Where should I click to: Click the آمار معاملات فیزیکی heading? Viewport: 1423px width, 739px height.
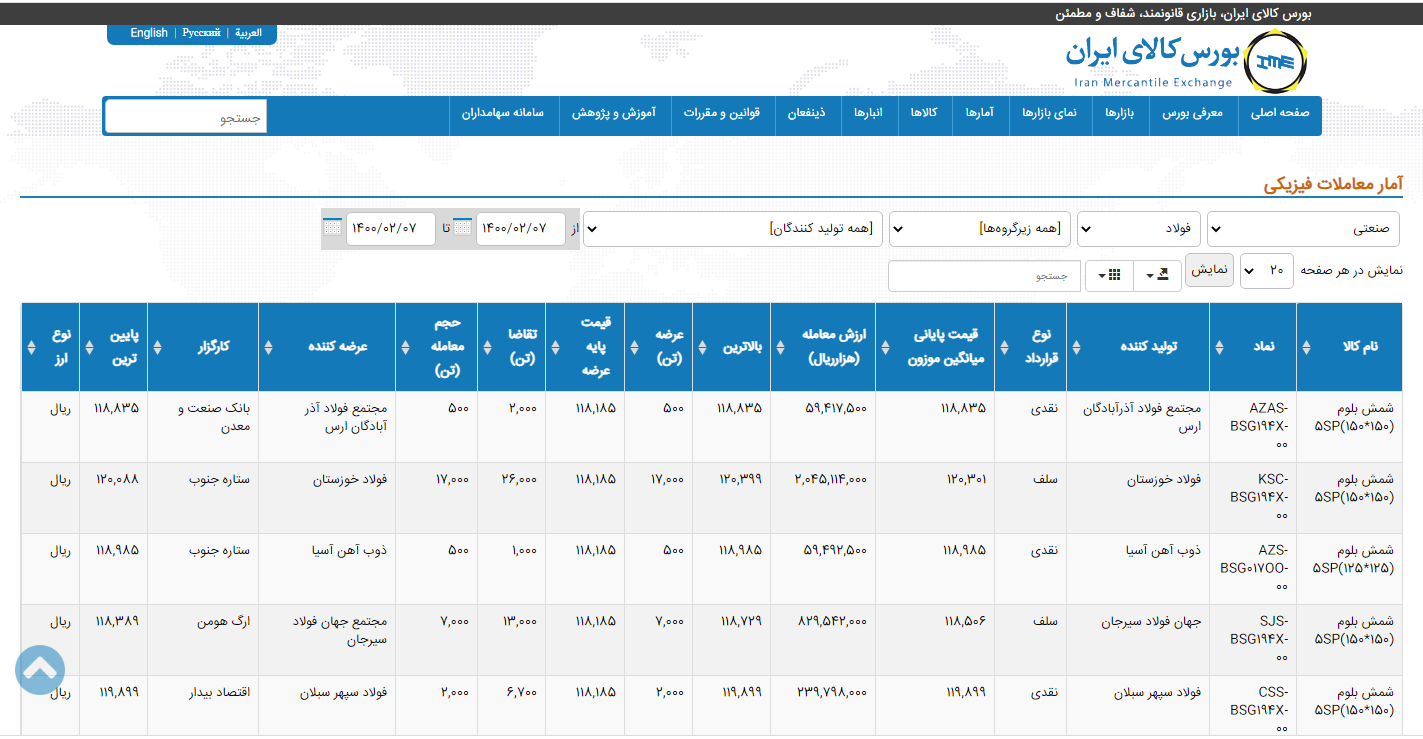(1333, 184)
